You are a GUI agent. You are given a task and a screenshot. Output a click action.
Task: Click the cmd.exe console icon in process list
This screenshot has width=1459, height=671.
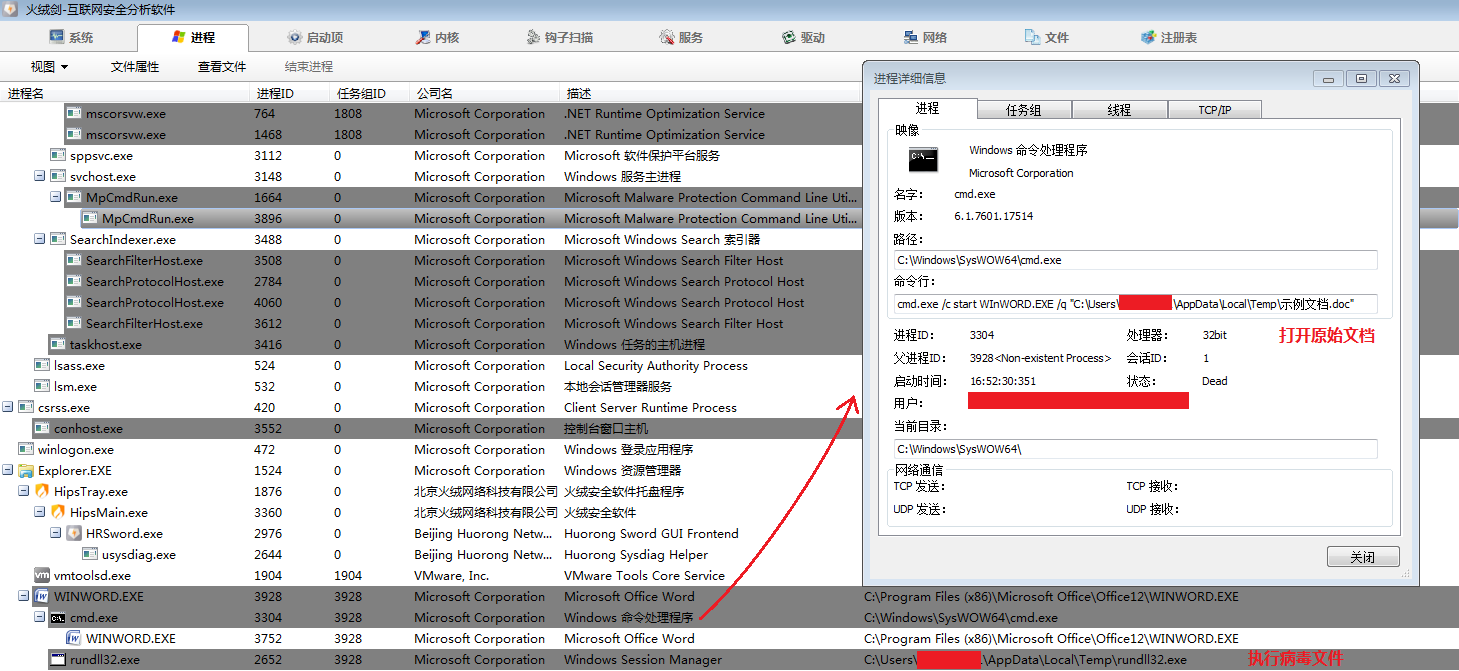click(58, 618)
